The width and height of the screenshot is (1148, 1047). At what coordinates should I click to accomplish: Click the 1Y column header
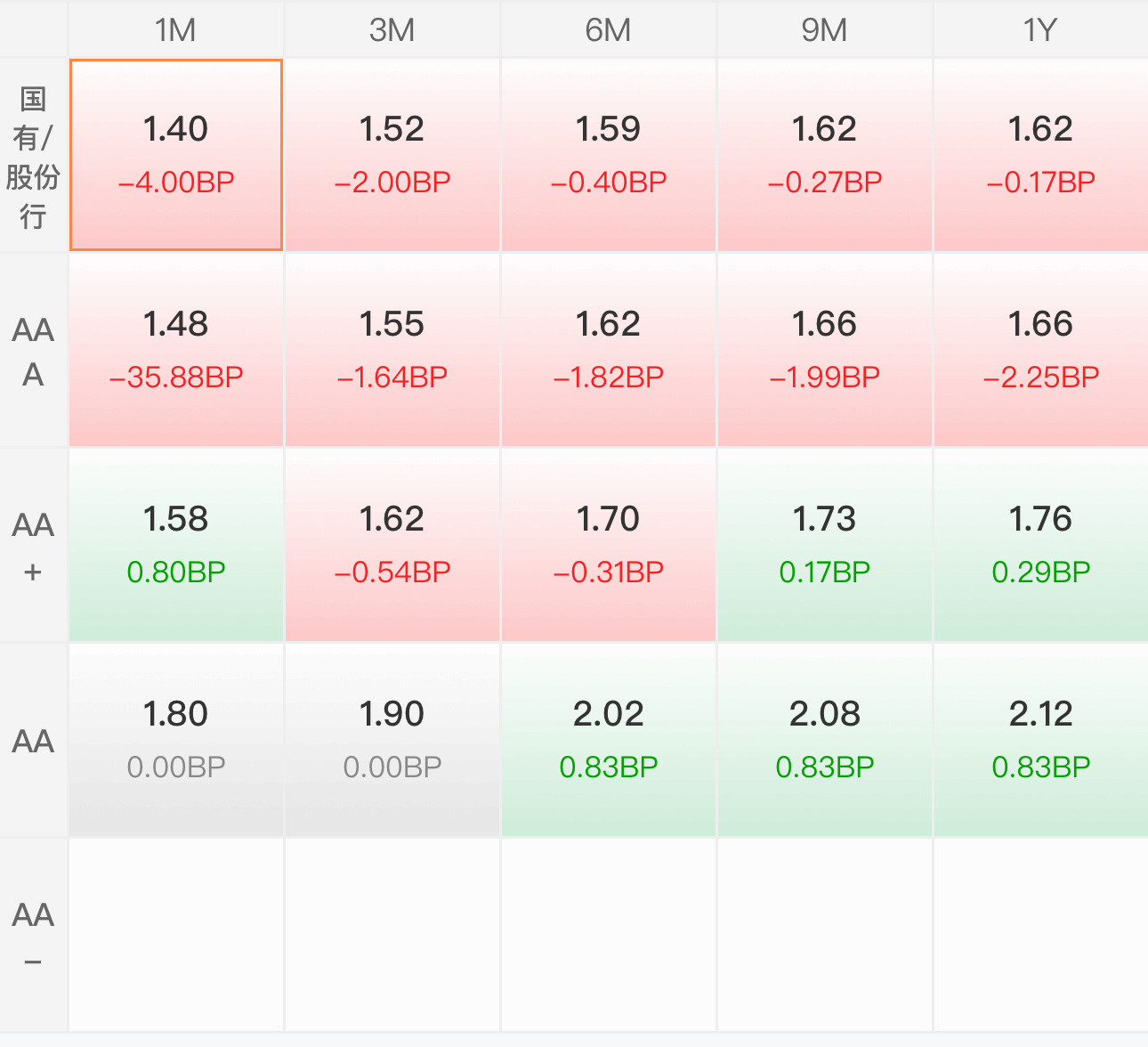click(1041, 29)
